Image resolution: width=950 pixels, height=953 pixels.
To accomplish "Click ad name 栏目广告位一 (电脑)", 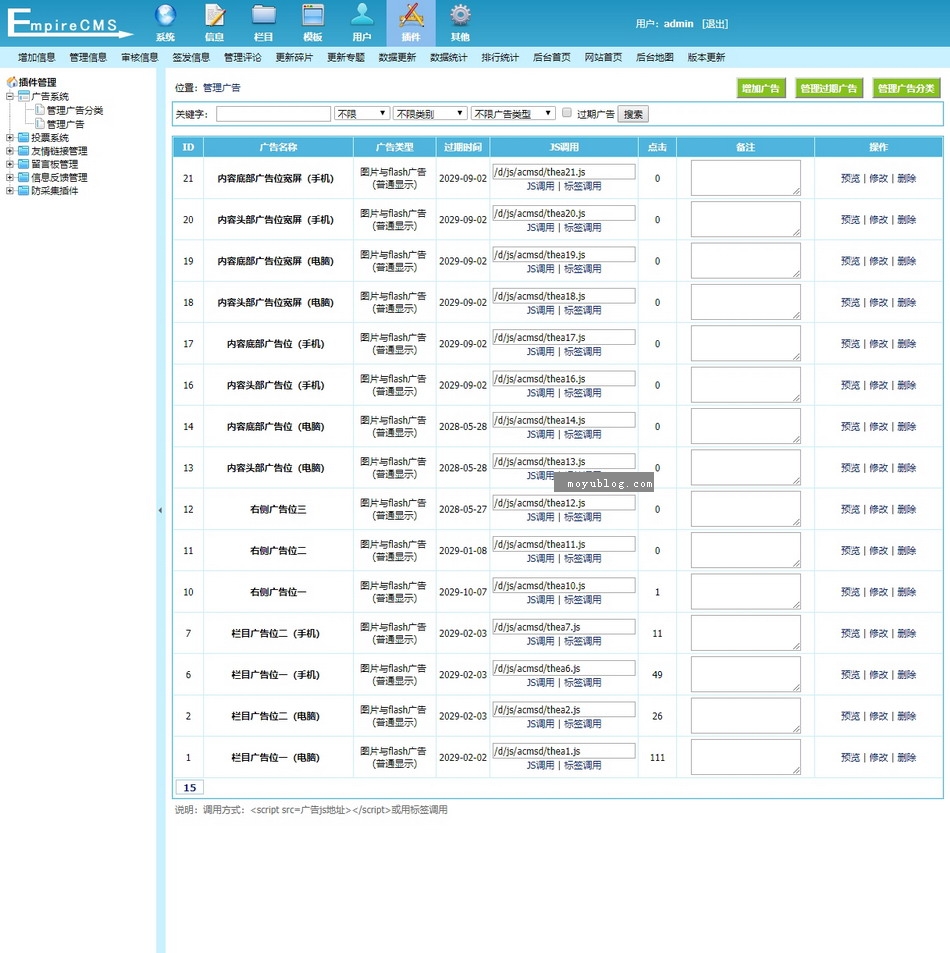I will [x=275, y=757].
